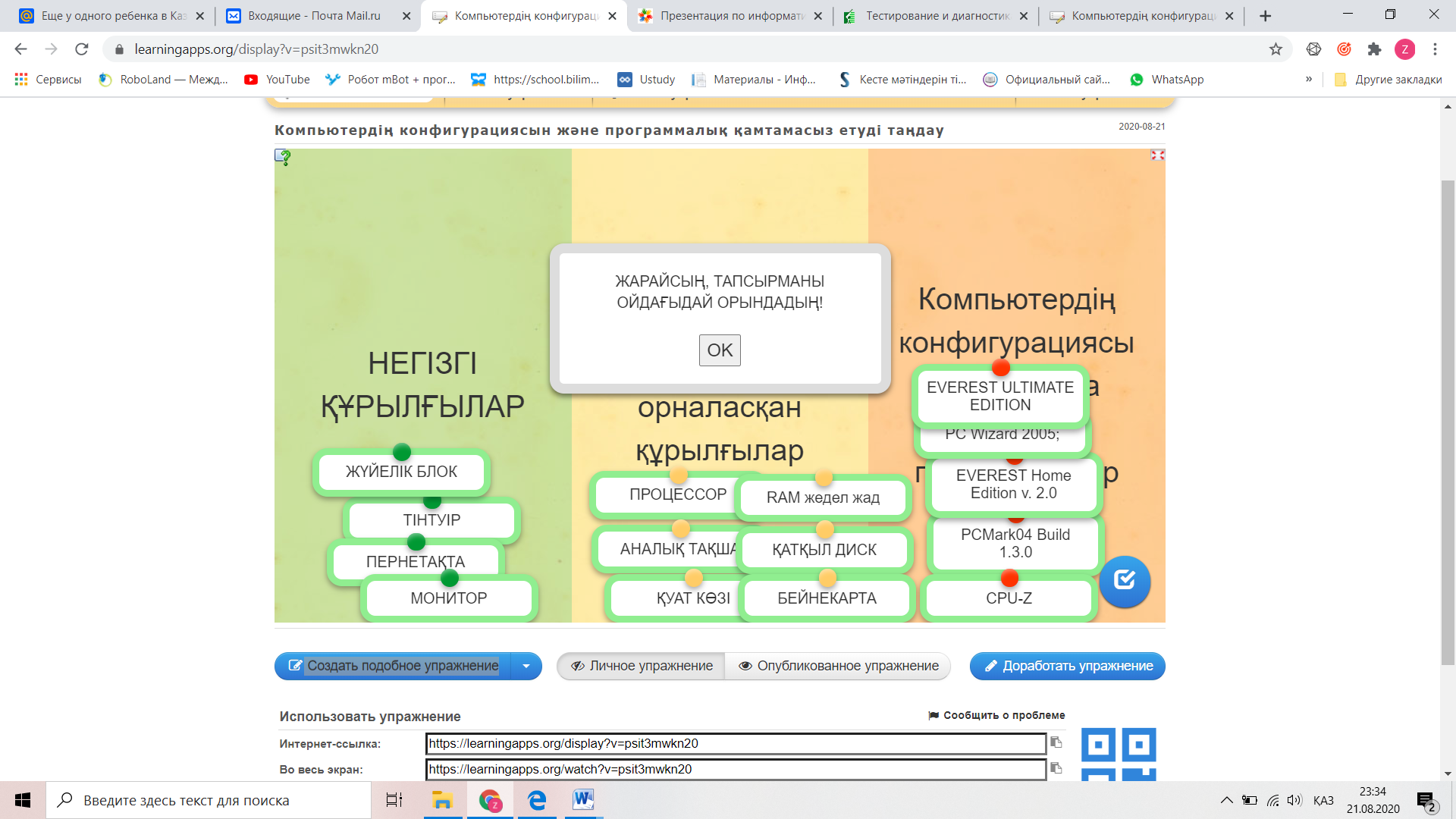Select the PCMark04 Build 1.3.0 card
The height and width of the screenshot is (819, 1456).
(x=1015, y=543)
